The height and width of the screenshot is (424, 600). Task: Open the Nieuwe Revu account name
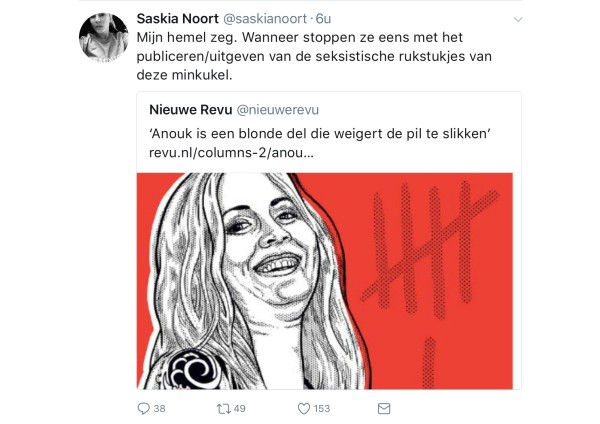pyautogui.click(x=191, y=110)
